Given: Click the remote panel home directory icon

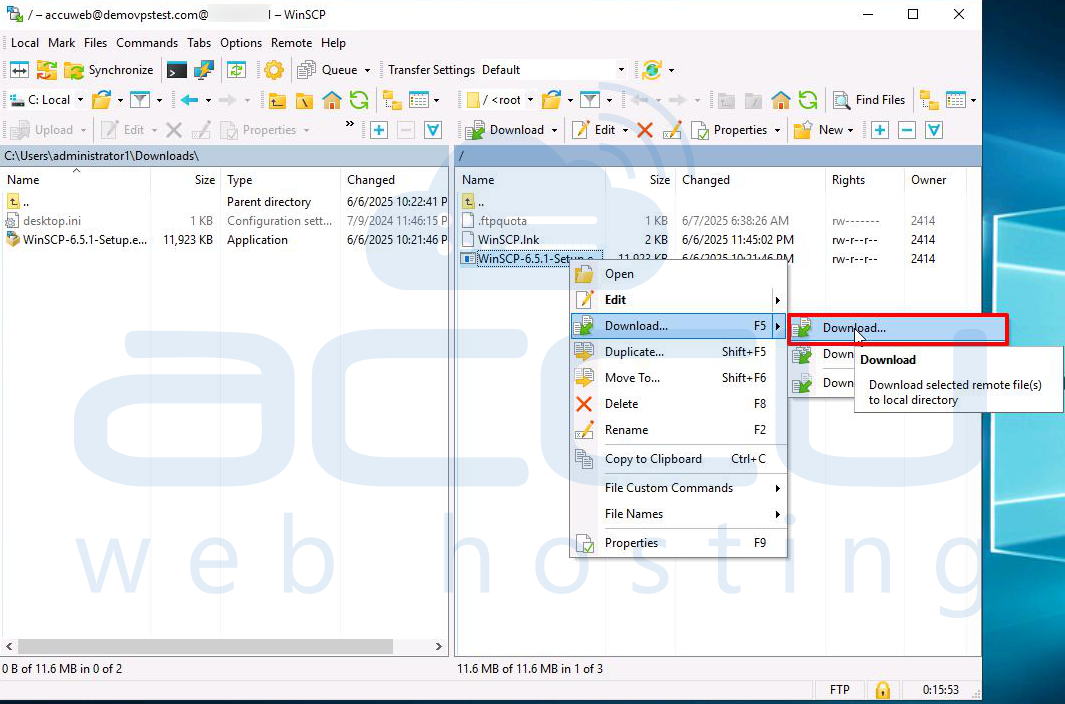Looking at the screenshot, I should pos(780,100).
